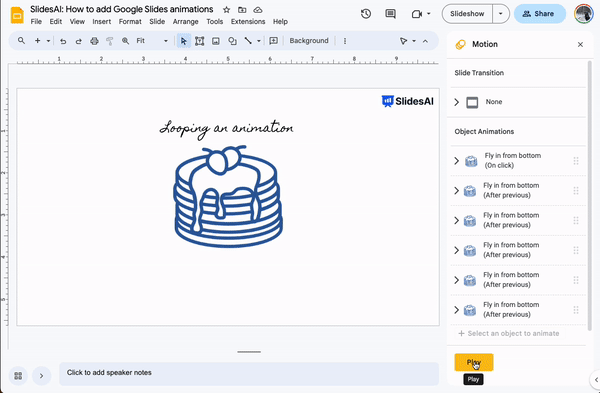
Task: Click the Motion panel scrollbar
Action: coord(590,195)
